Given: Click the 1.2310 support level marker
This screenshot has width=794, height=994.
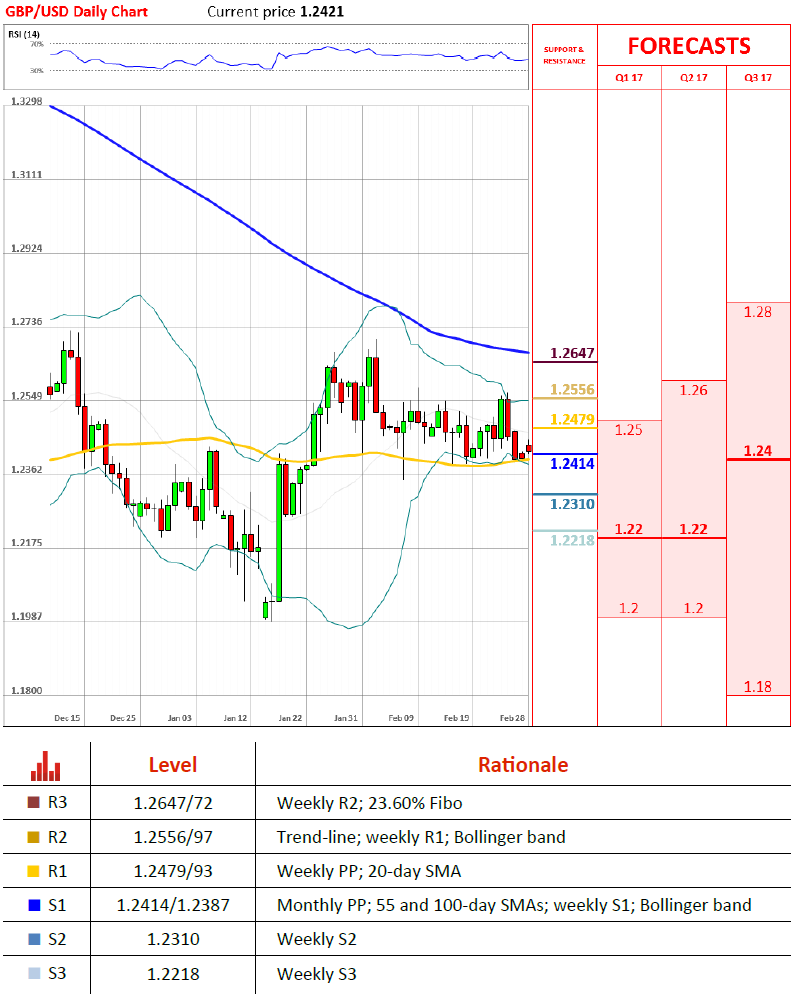Looking at the screenshot, I should (x=572, y=504).
